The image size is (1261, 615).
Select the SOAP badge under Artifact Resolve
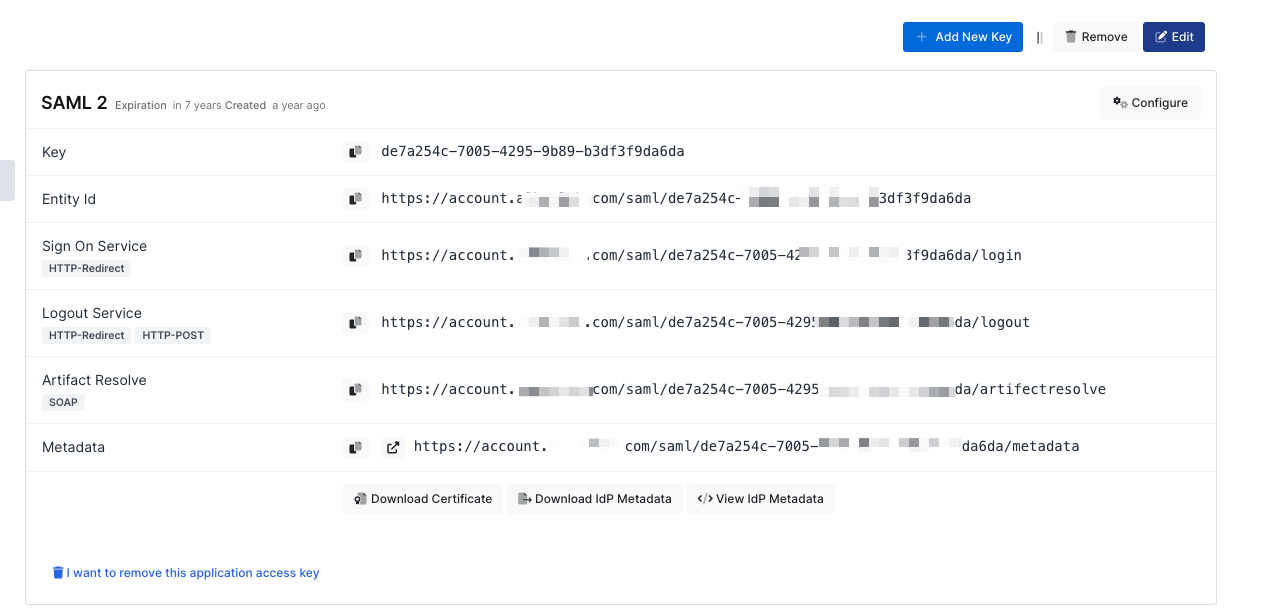(x=64, y=403)
